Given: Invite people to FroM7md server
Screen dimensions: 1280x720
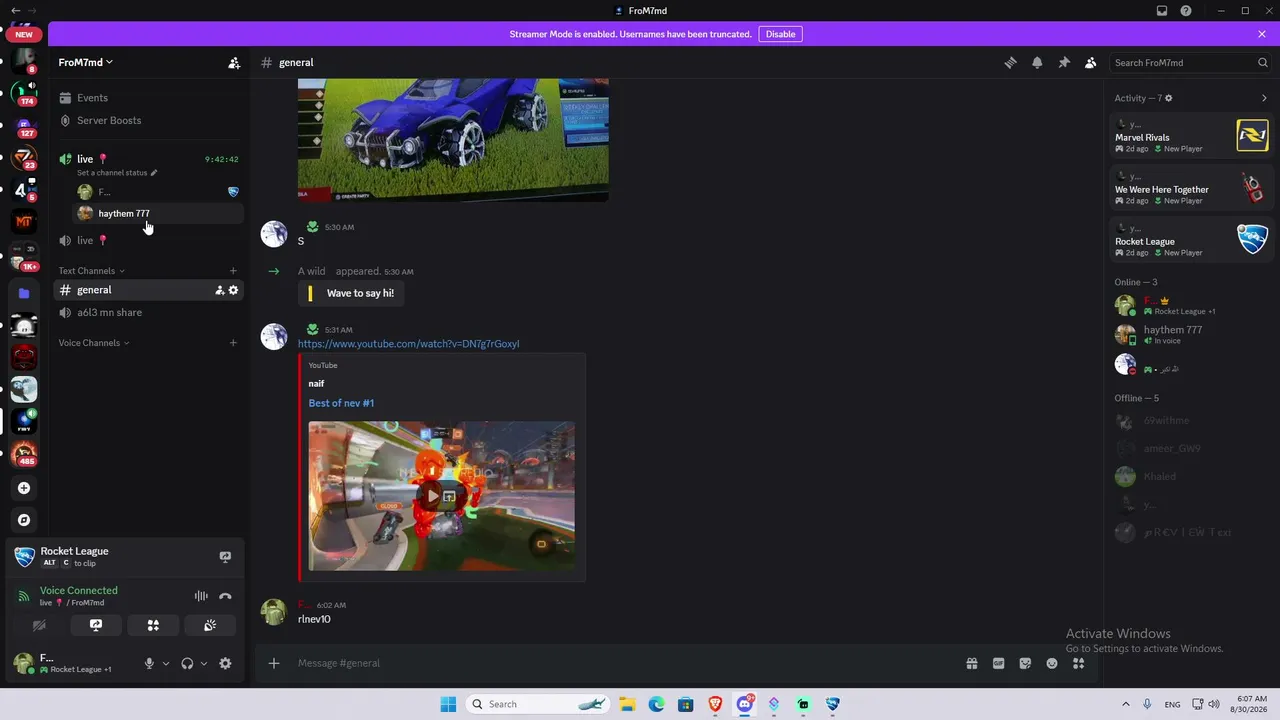Looking at the screenshot, I should tap(234, 62).
